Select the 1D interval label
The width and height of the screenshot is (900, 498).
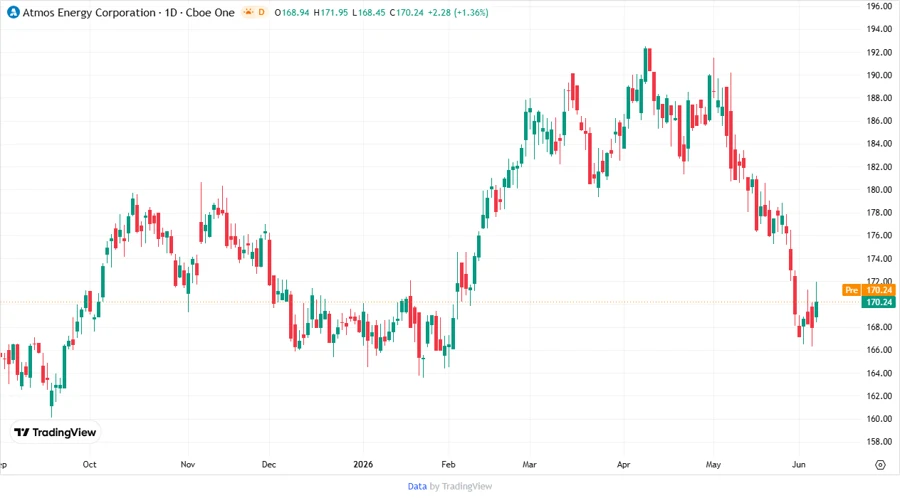click(x=171, y=13)
